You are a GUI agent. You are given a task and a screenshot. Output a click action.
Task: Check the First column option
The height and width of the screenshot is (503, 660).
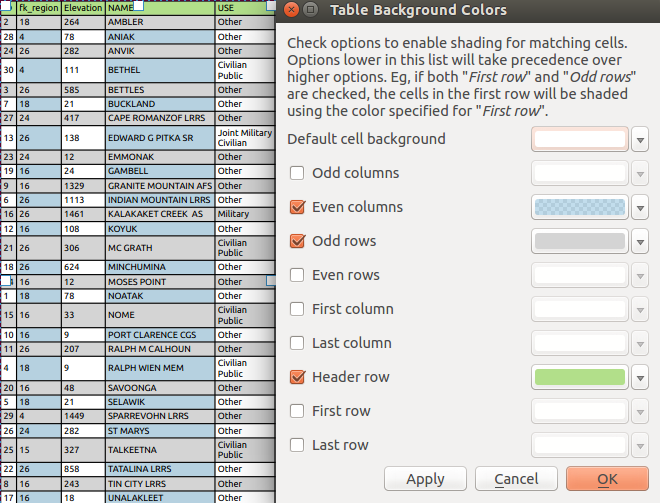(x=297, y=309)
